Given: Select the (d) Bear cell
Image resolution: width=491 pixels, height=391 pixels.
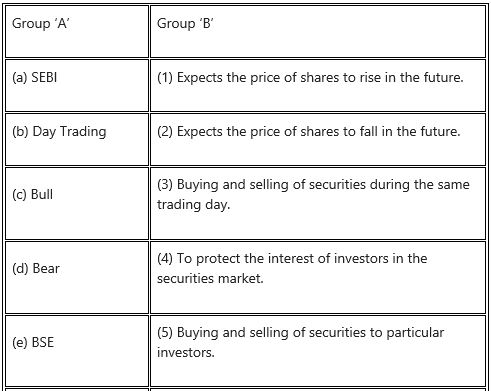Looking at the screenshot, I should [77, 277].
